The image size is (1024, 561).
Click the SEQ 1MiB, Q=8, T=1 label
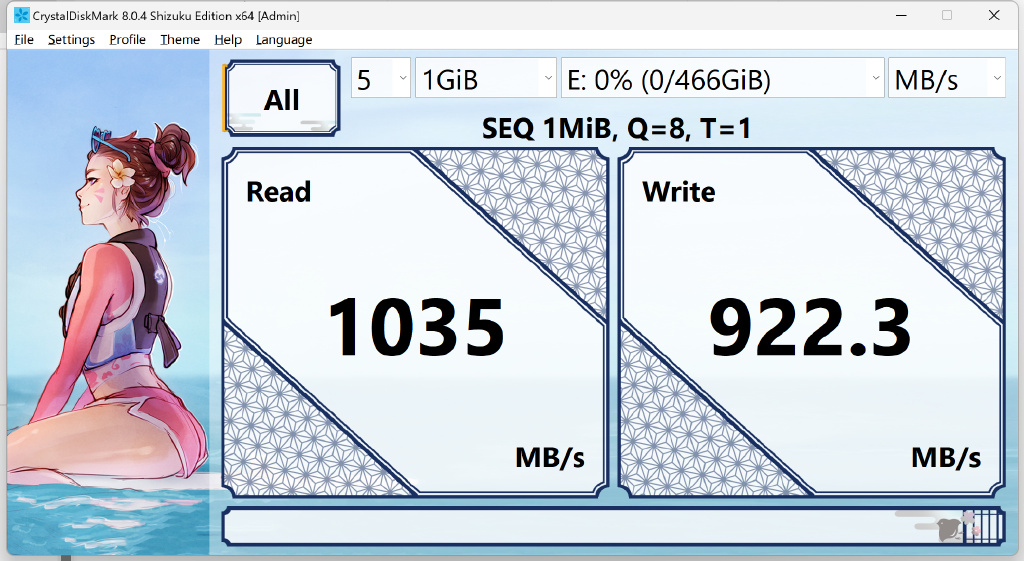click(616, 128)
